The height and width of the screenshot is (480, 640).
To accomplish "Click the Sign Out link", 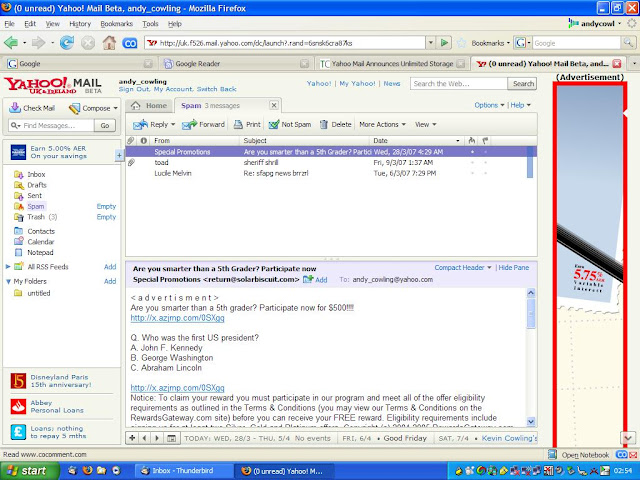I will click(134, 89).
